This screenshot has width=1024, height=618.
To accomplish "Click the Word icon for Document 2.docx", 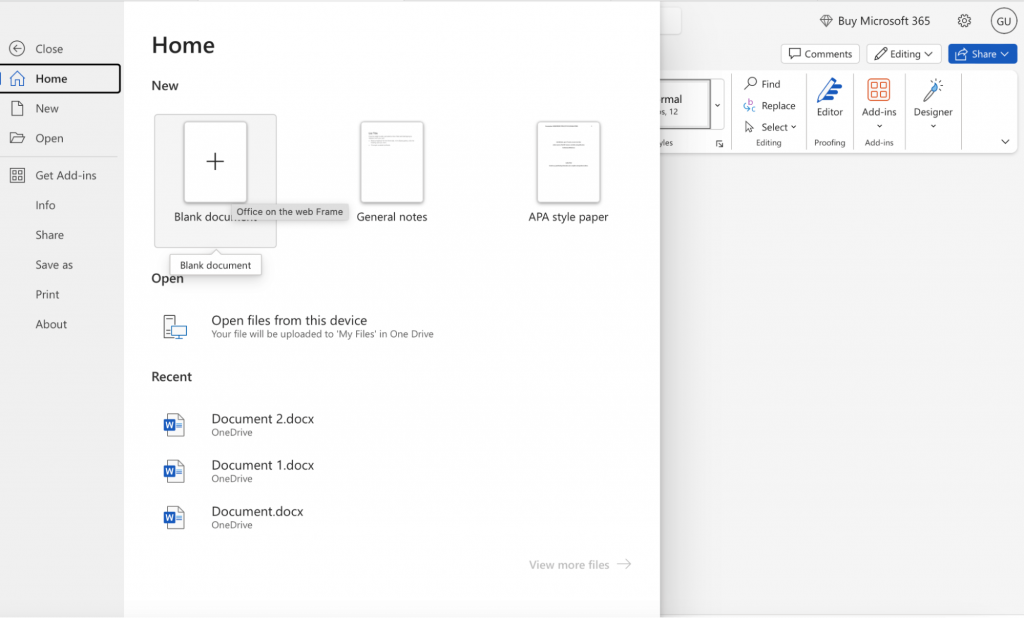I will pos(174,425).
